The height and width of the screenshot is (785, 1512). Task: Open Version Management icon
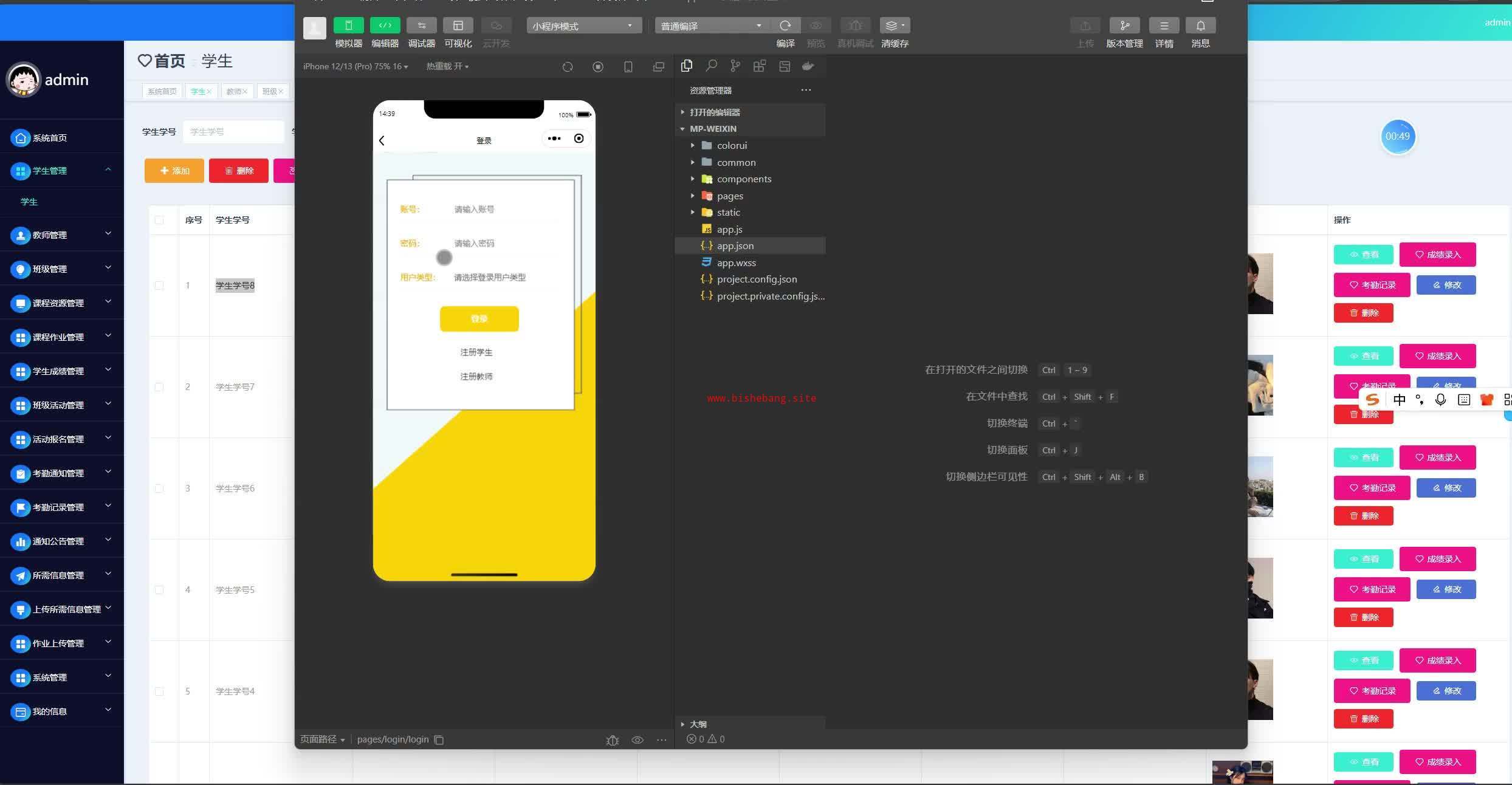[1124, 26]
